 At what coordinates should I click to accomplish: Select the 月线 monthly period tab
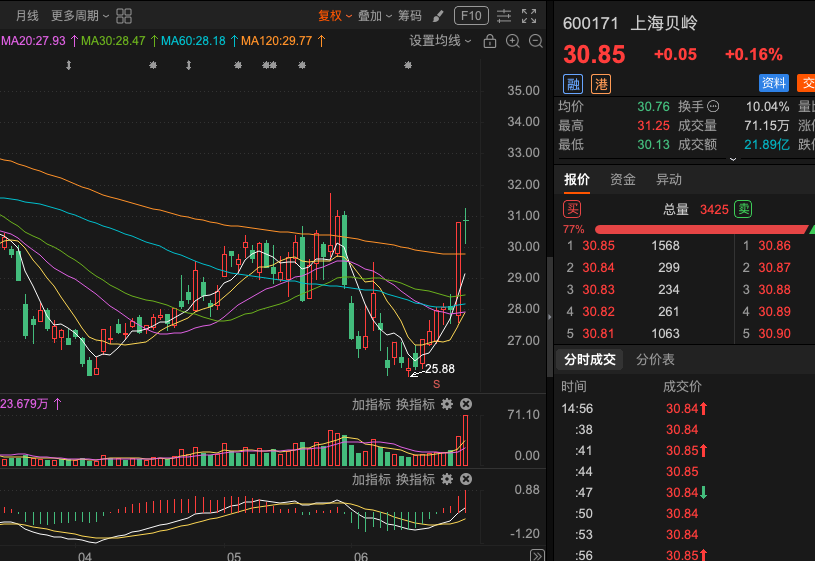27,16
